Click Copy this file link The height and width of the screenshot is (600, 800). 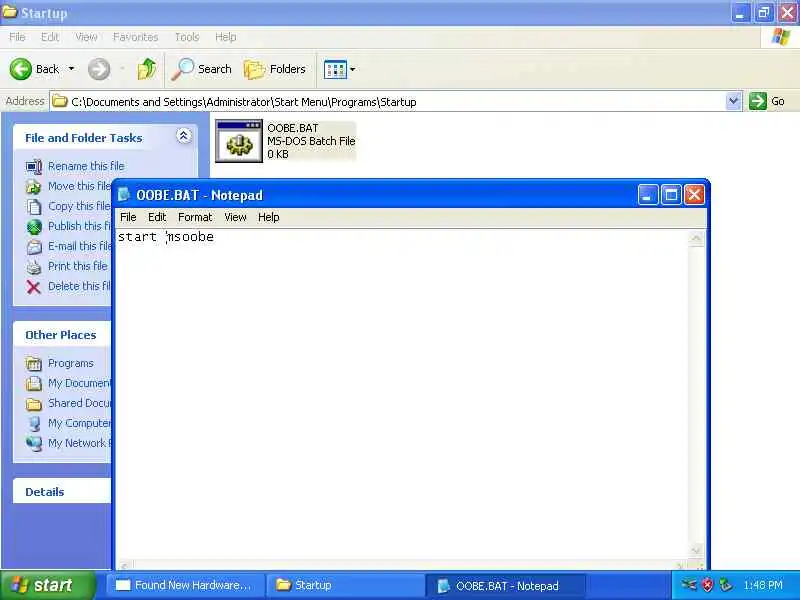click(x=79, y=206)
